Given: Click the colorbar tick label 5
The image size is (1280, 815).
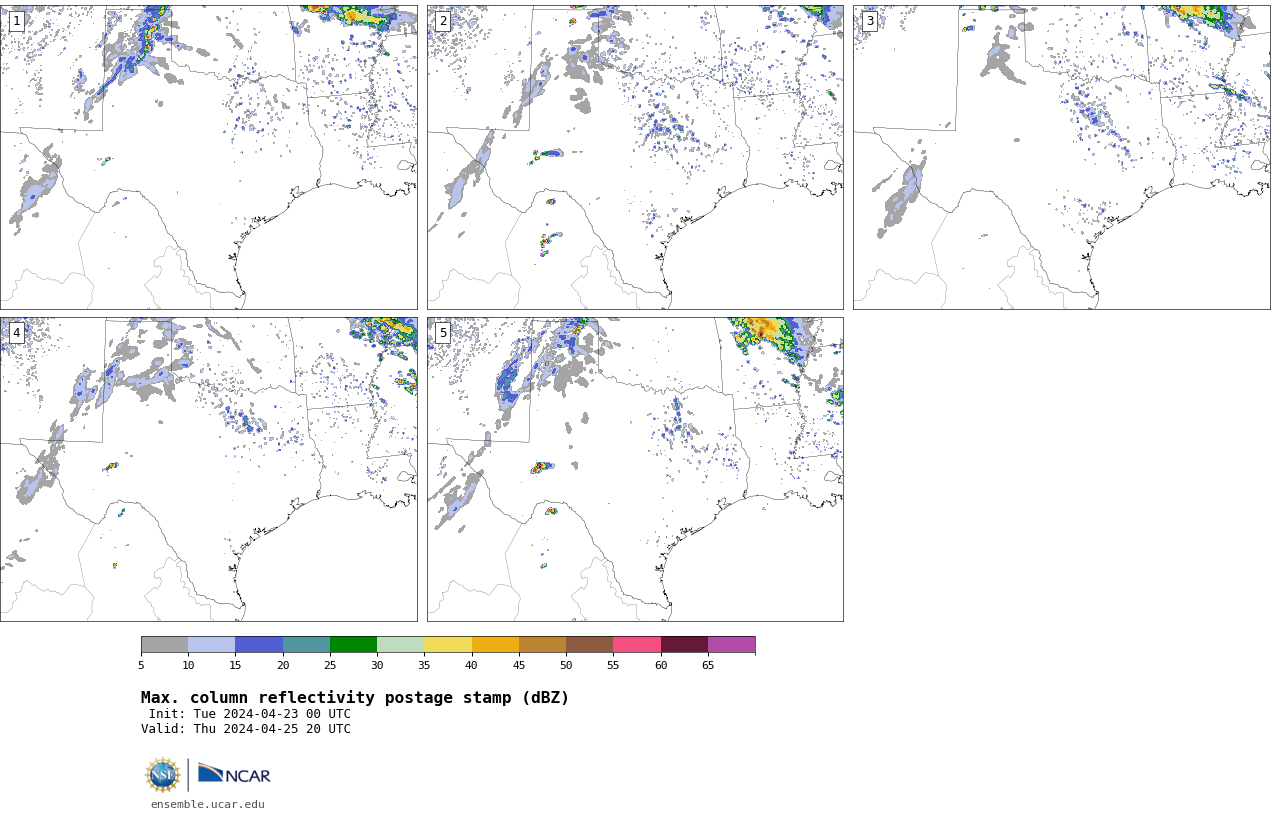Looking at the screenshot, I should point(141,665).
